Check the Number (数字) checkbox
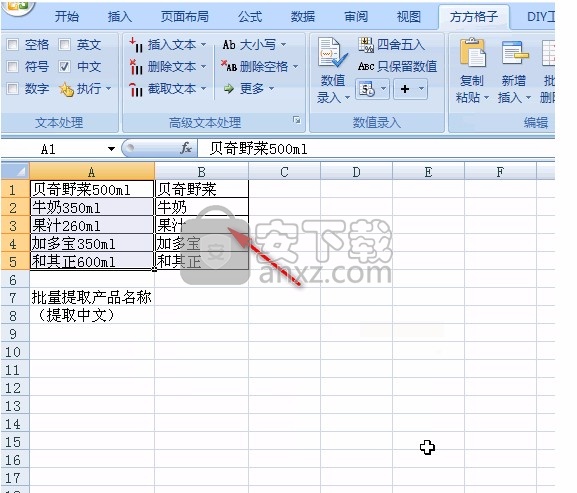The image size is (577, 493). tap(13, 89)
